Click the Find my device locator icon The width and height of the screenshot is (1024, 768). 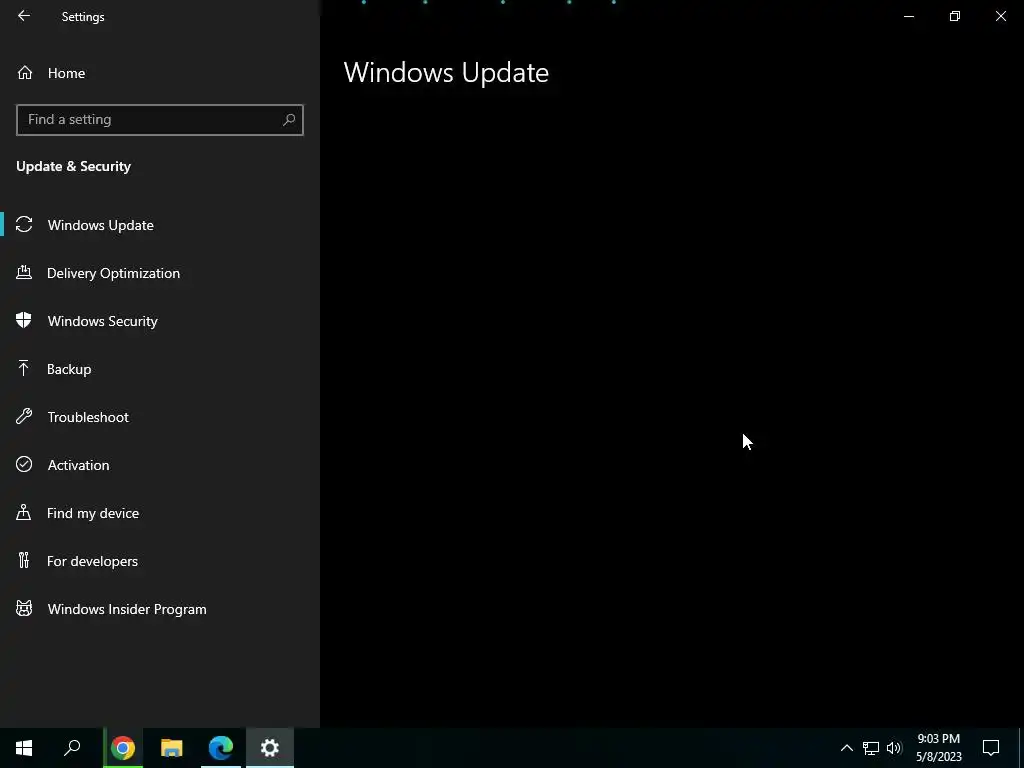24,512
